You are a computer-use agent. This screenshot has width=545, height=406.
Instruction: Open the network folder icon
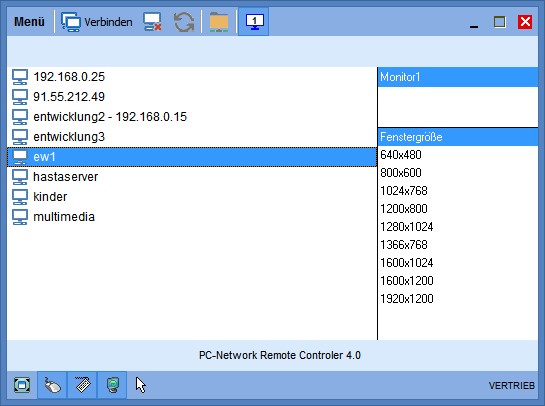pos(219,22)
